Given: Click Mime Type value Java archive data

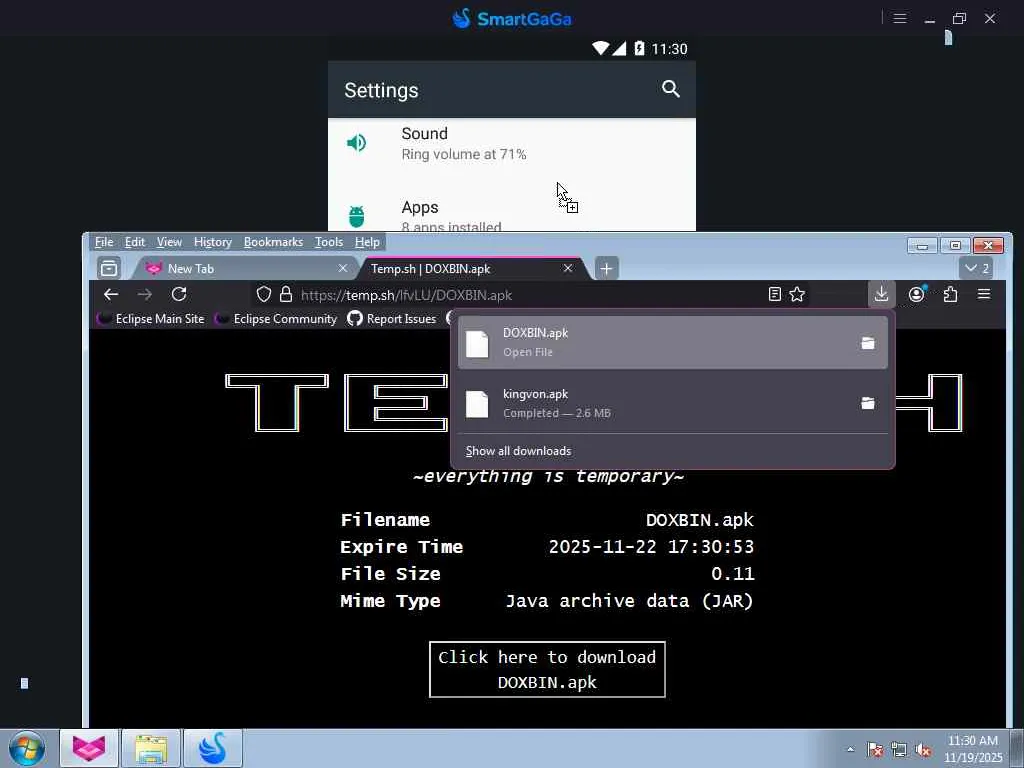Looking at the screenshot, I should [630, 601].
